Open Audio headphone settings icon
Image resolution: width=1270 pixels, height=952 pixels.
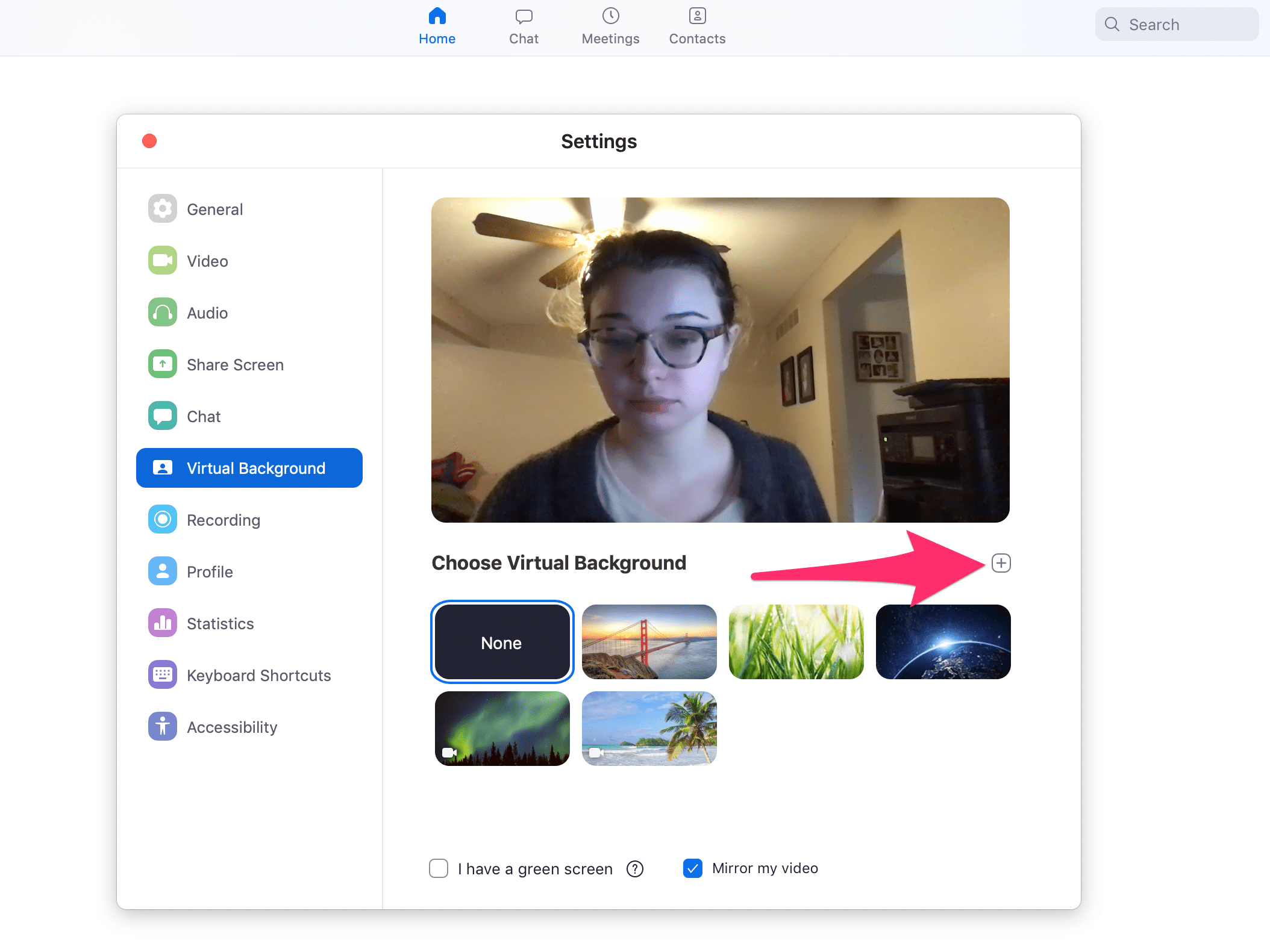[x=163, y=313]
